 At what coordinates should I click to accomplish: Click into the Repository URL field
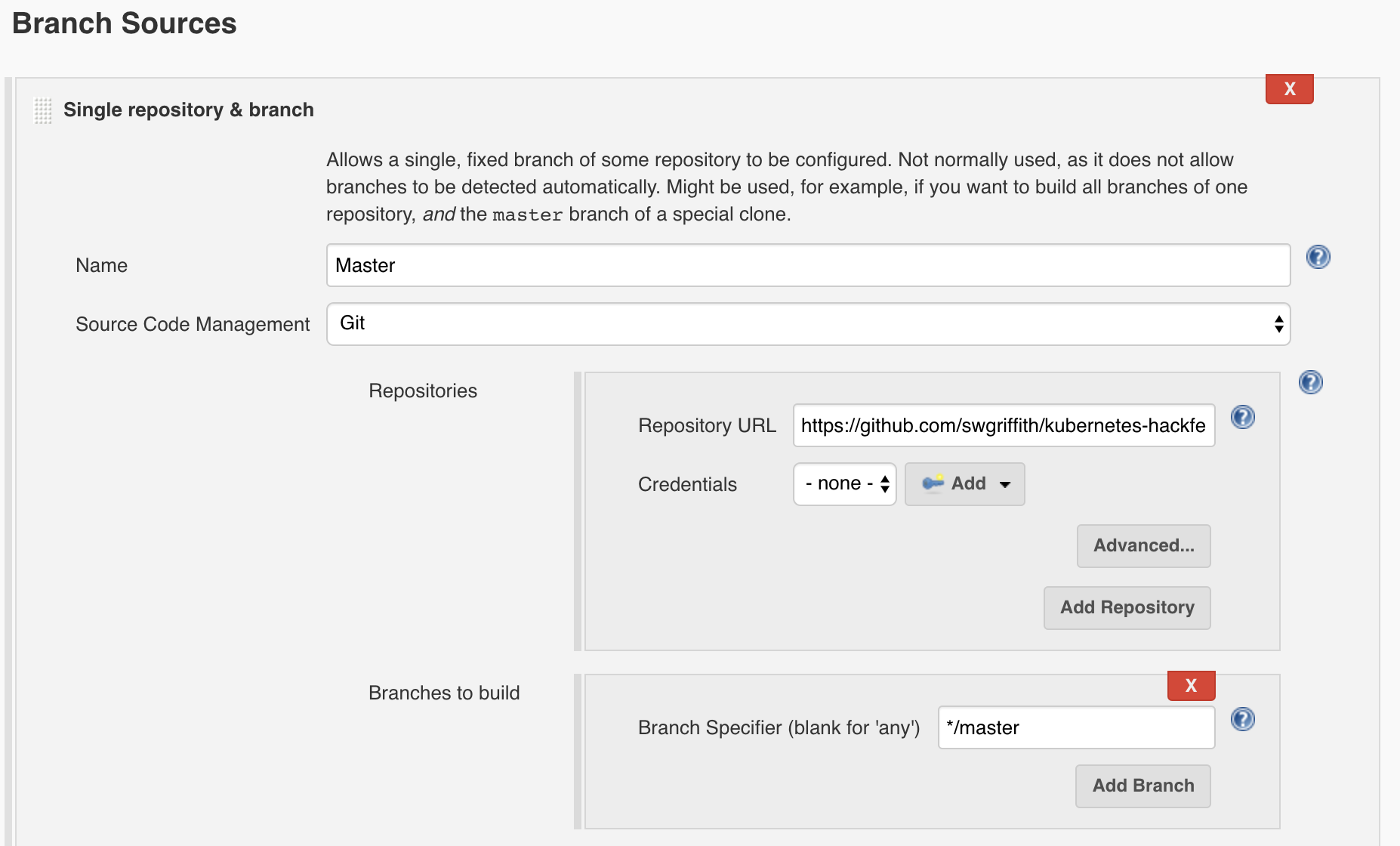[1004, 425]
